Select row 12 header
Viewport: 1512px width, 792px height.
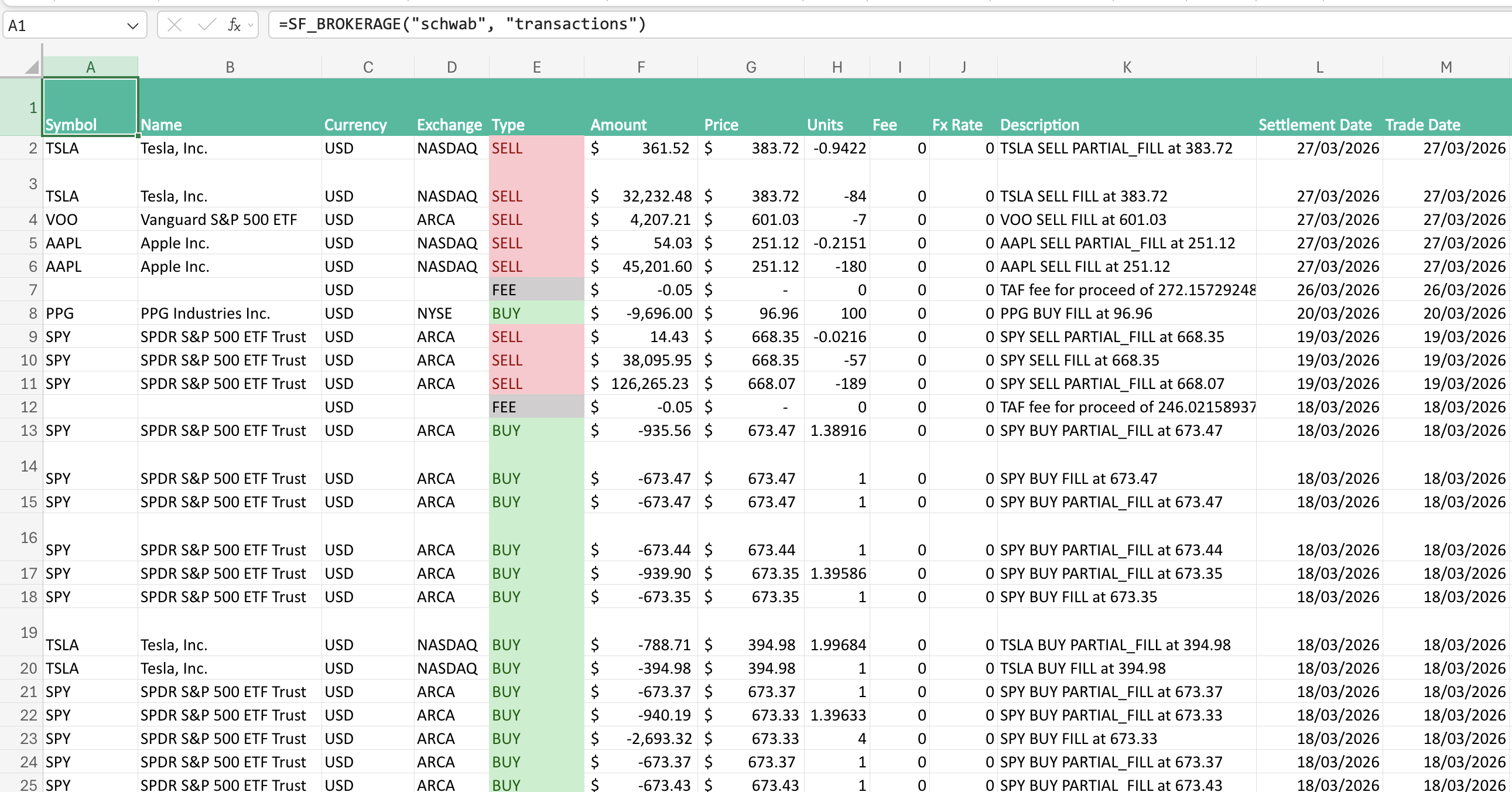pos(21,407)
